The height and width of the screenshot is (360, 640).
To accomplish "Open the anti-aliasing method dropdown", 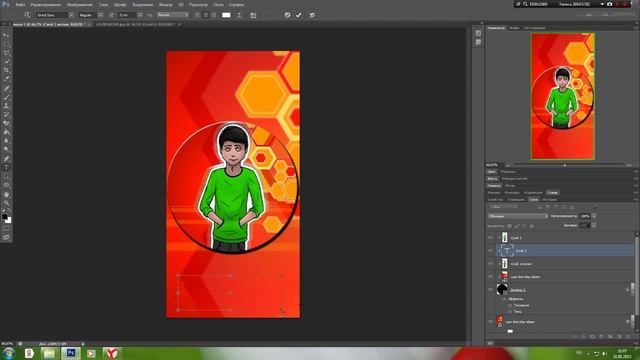I will (x=173, y=15).
